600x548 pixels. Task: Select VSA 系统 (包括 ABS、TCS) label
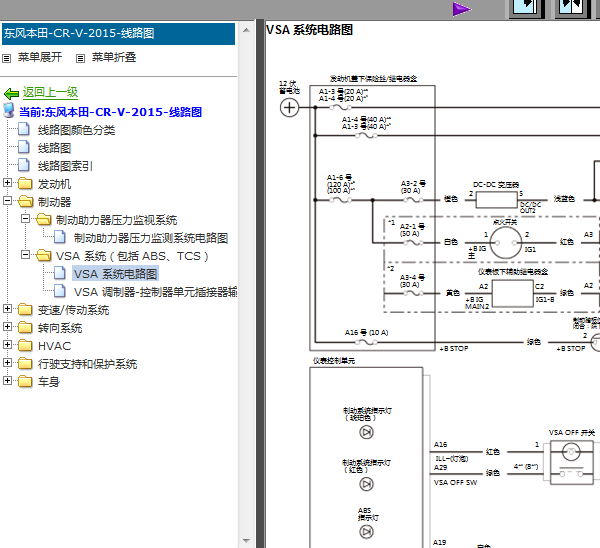[132, 256]
